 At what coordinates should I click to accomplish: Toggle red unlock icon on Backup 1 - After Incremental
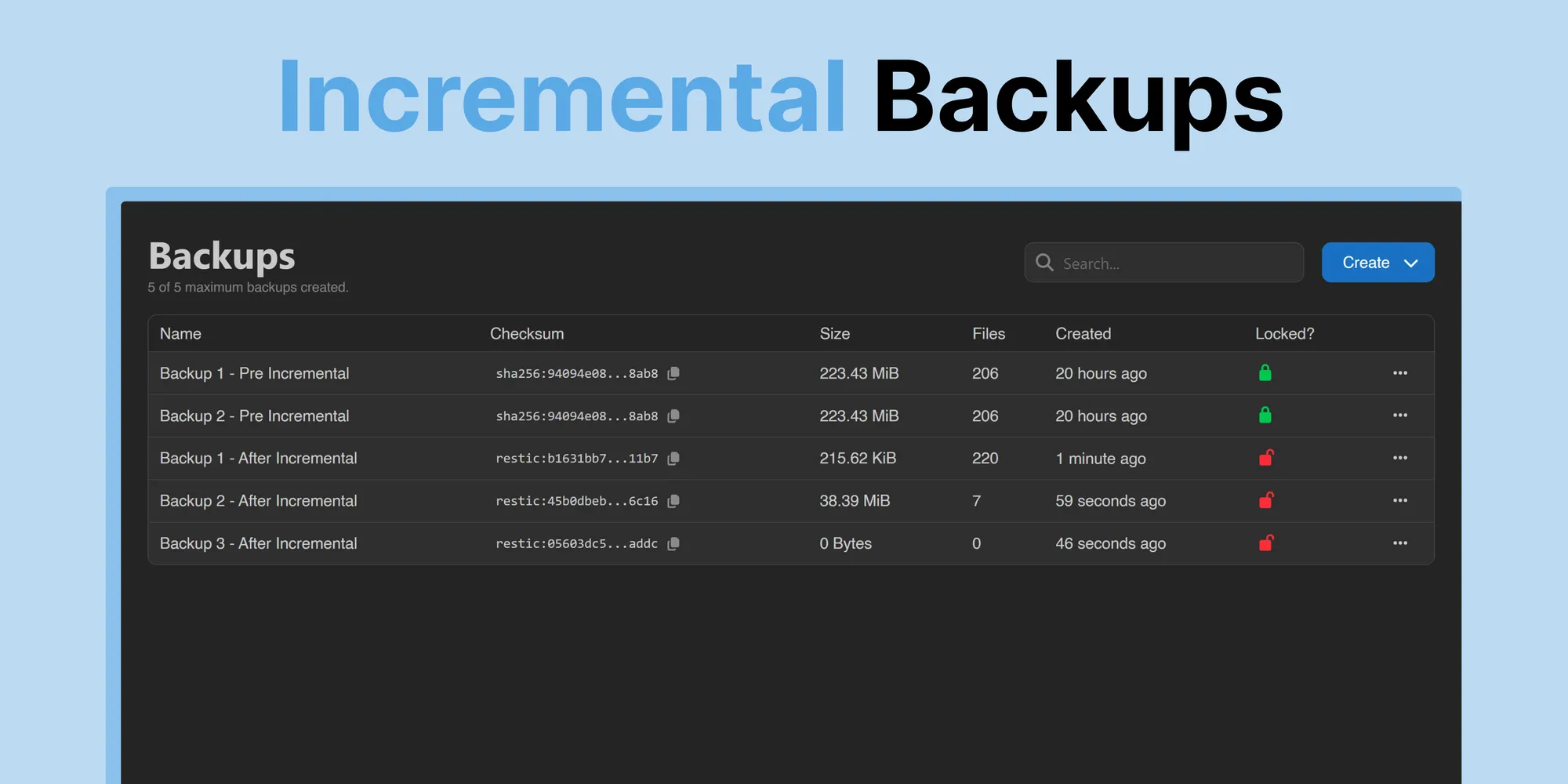pos(1266,458)
